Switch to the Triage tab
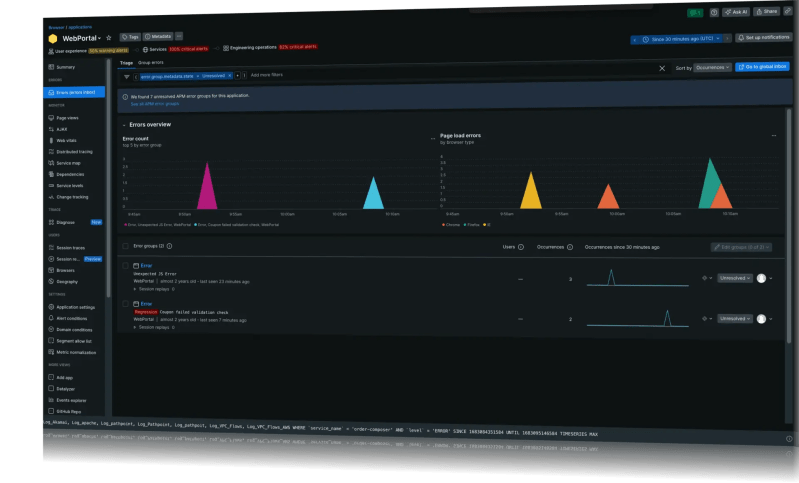 click(126, 63)
